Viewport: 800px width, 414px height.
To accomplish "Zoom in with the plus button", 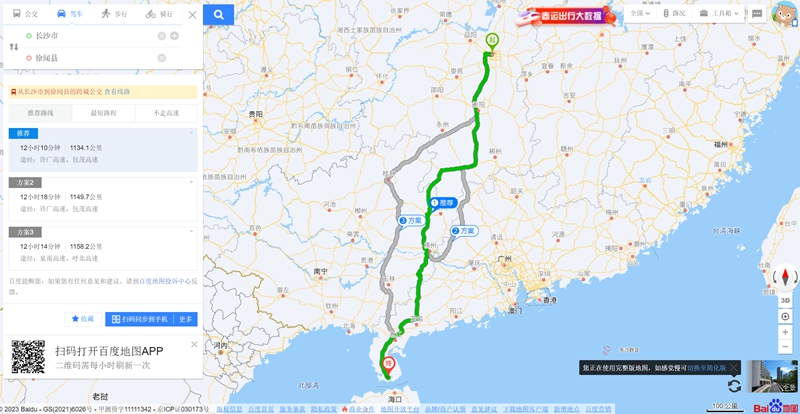I will (785, 332).
